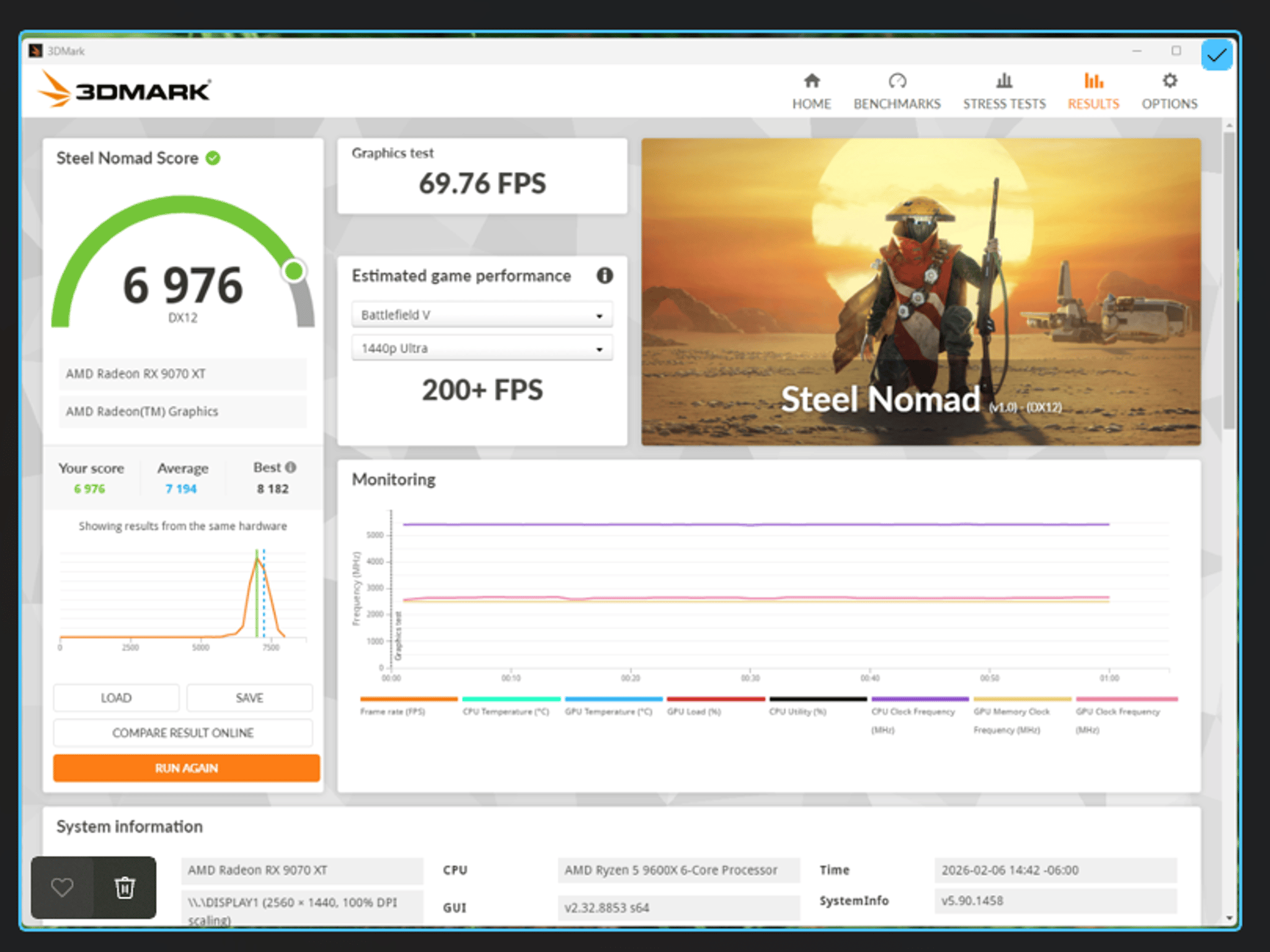This screenshot has width=1270, height=952.
Task: Click the orange RUN AGAIN button
Action: coord(187,768)
